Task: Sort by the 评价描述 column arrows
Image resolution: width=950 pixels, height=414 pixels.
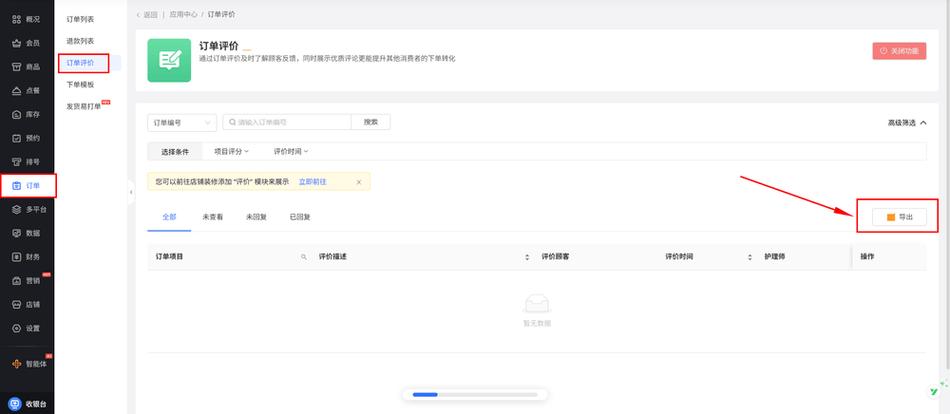Action: coord(527,257)
